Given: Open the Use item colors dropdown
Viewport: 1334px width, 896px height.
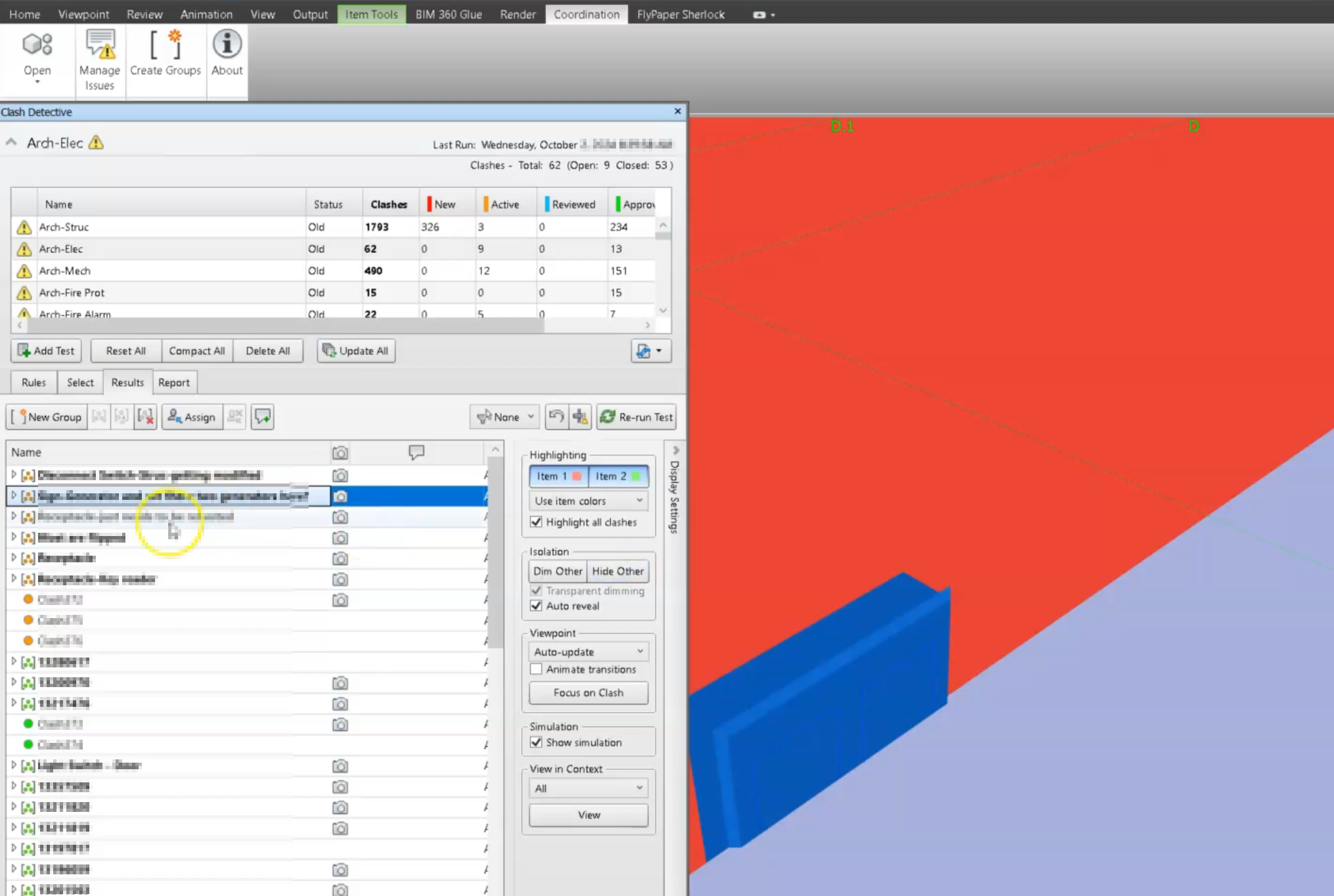Looking at the screenshot, I should point(588,501).
